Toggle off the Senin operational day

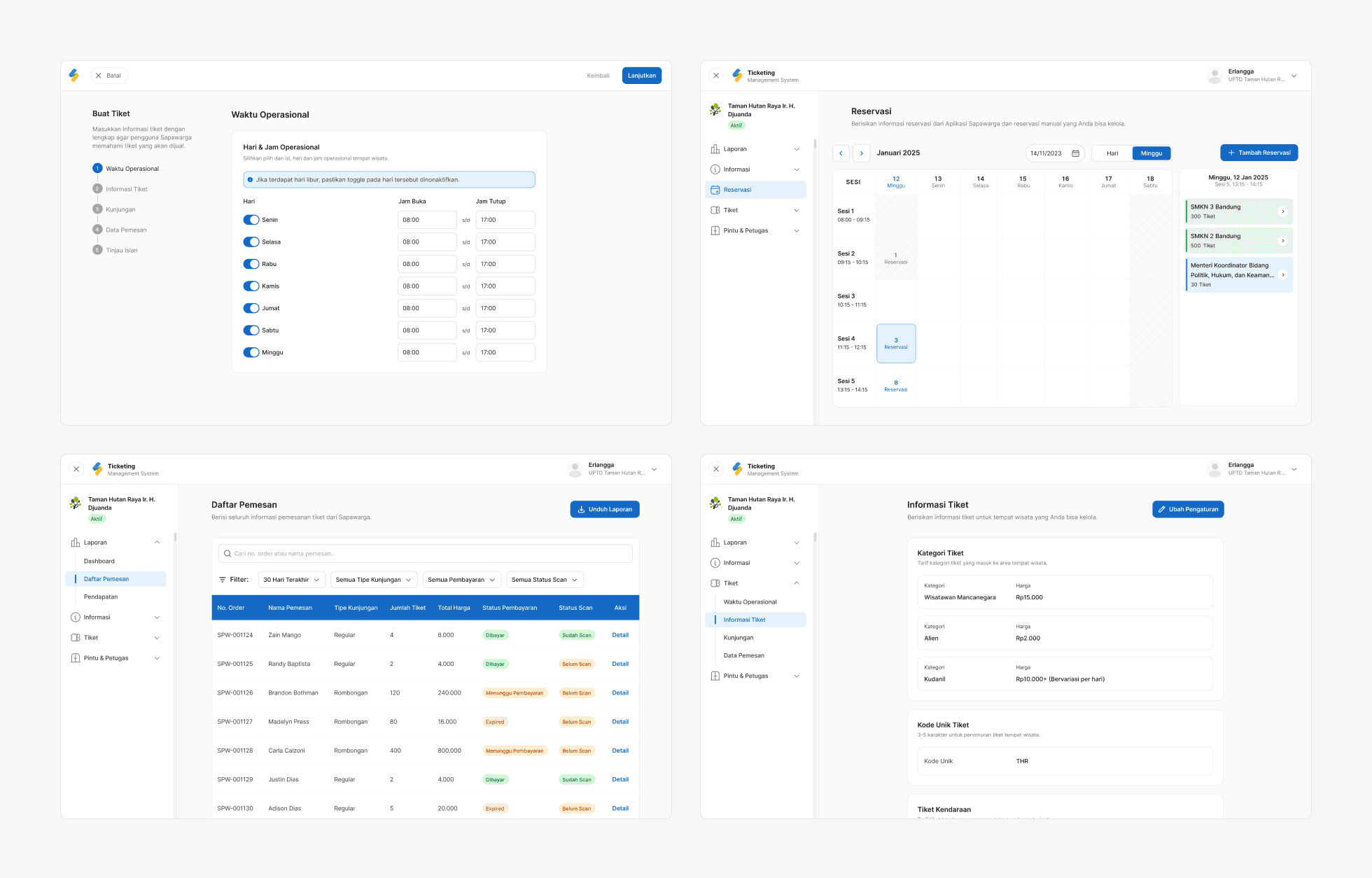coord(251,220)
